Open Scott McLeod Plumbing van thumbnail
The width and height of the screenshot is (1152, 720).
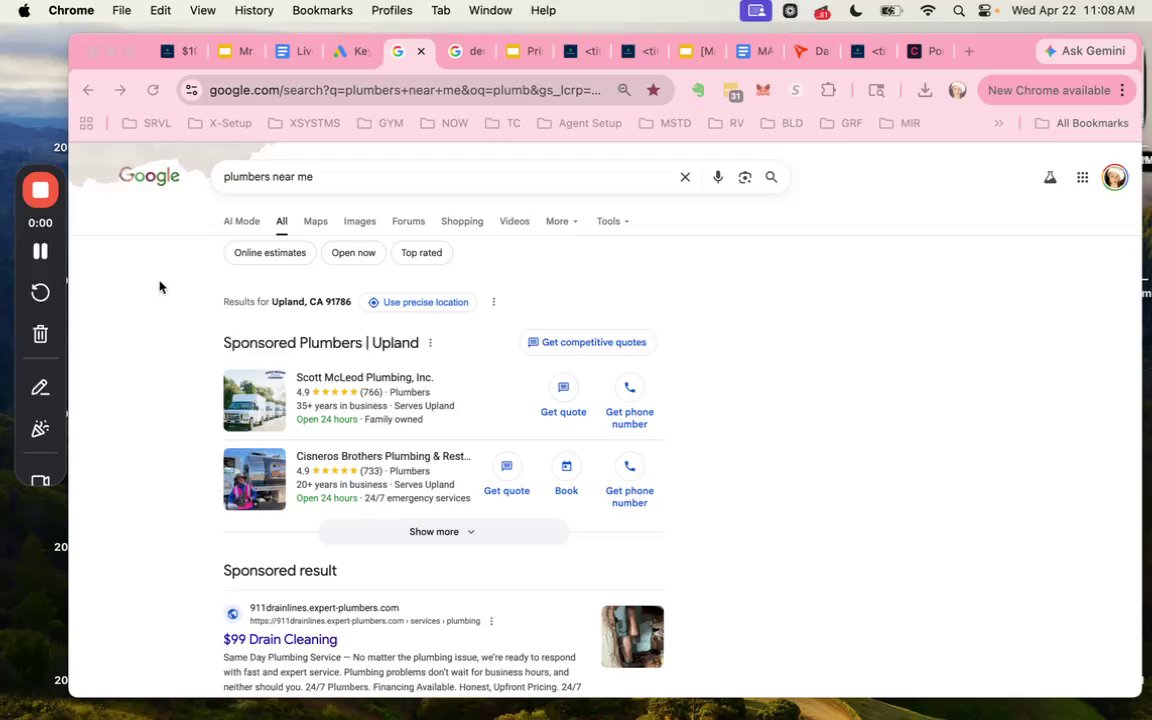pos(254,400)
